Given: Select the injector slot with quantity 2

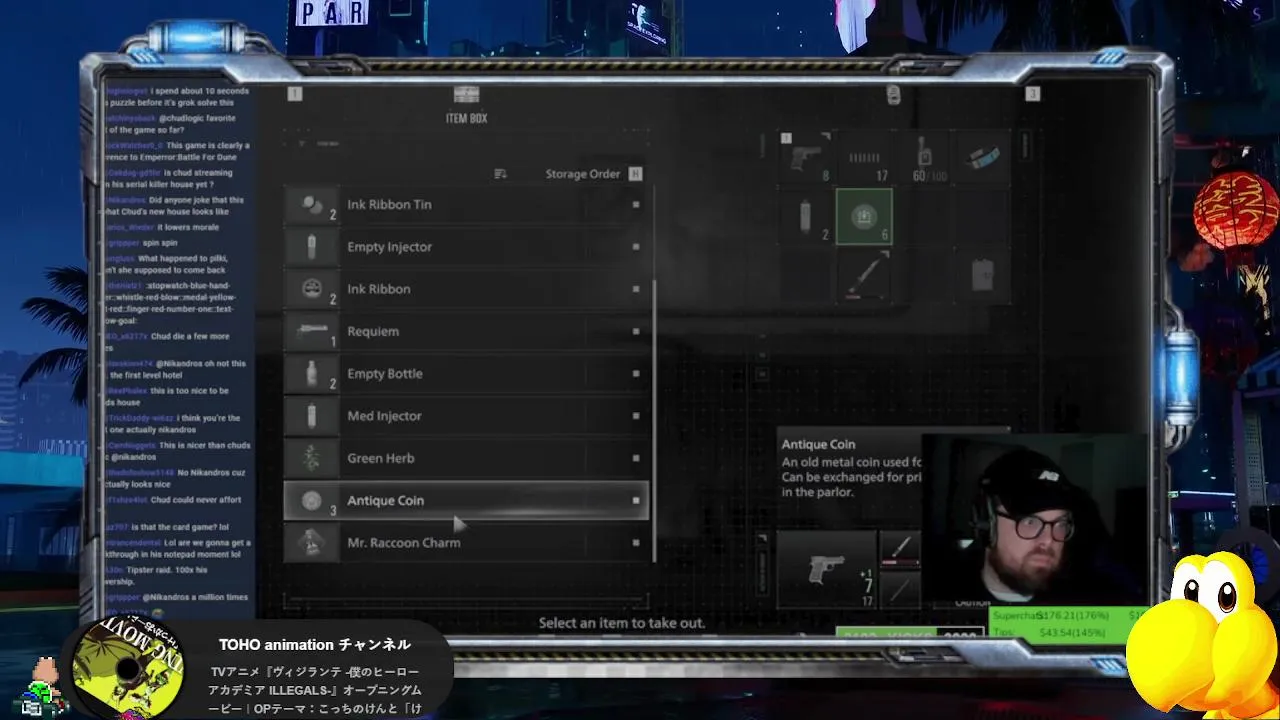Looking at the screenshot, I should (807, 217).
